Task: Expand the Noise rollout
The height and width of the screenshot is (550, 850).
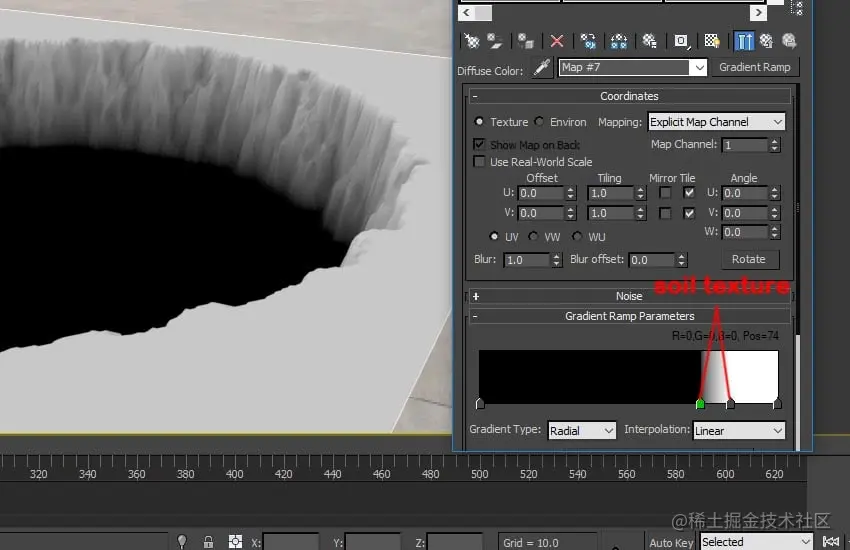Action: pyautogui.click(x=629, y=296)
